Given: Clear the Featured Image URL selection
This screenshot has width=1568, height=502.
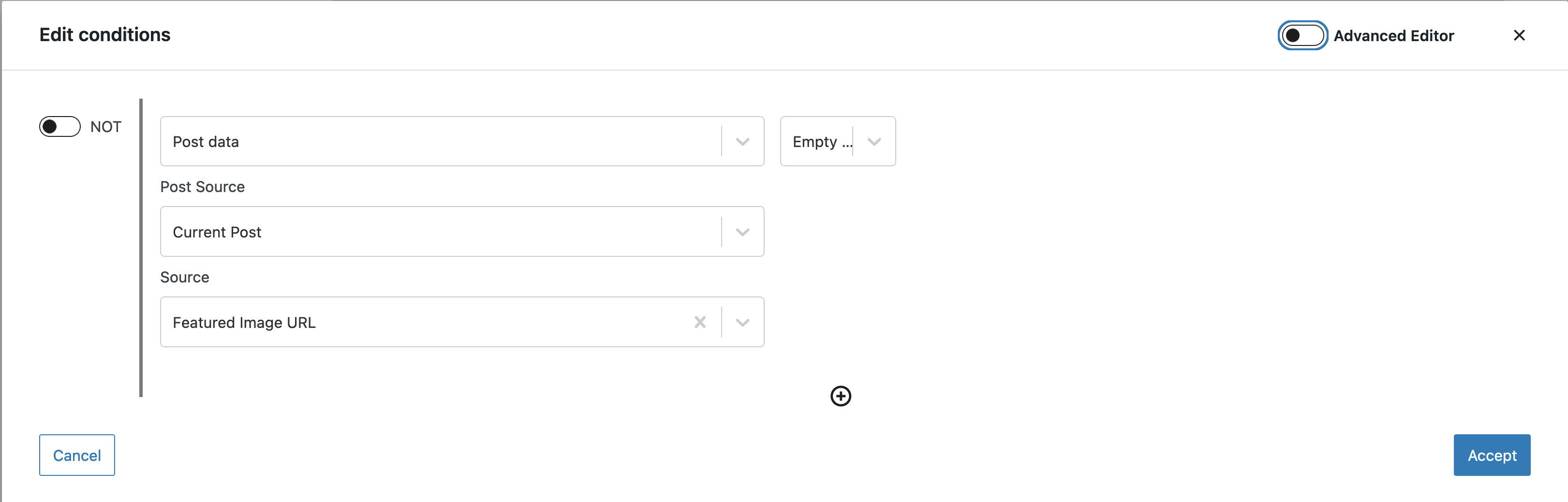Looking at the screenshot, I should [x=700, y=322].
